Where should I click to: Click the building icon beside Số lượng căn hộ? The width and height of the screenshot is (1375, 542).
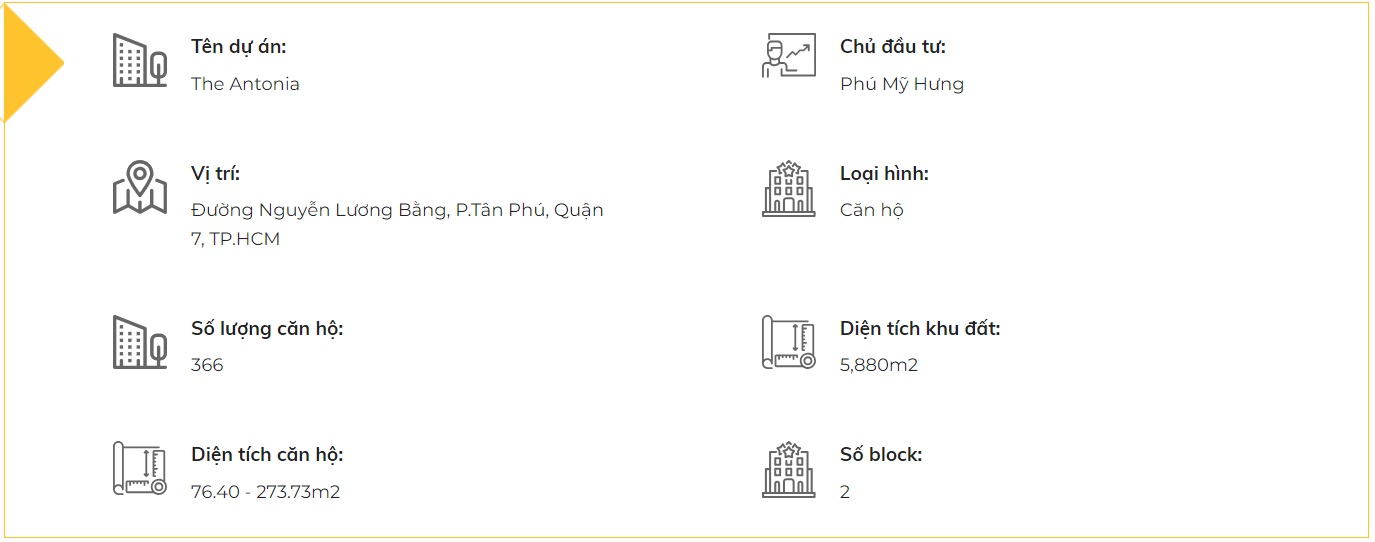click(139, 342)
